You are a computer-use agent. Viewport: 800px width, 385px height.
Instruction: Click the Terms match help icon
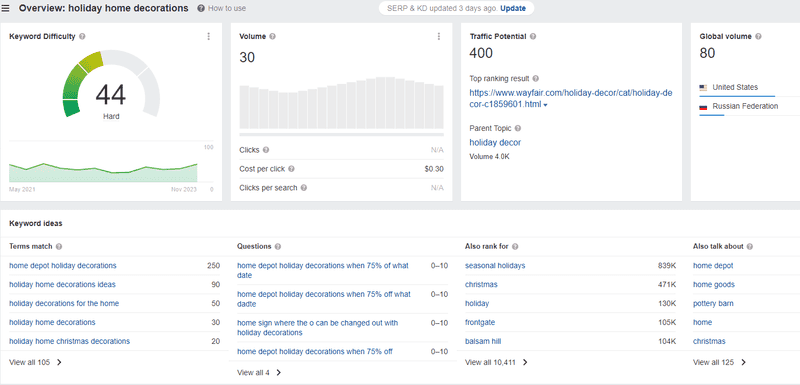(x=59, y=246)
